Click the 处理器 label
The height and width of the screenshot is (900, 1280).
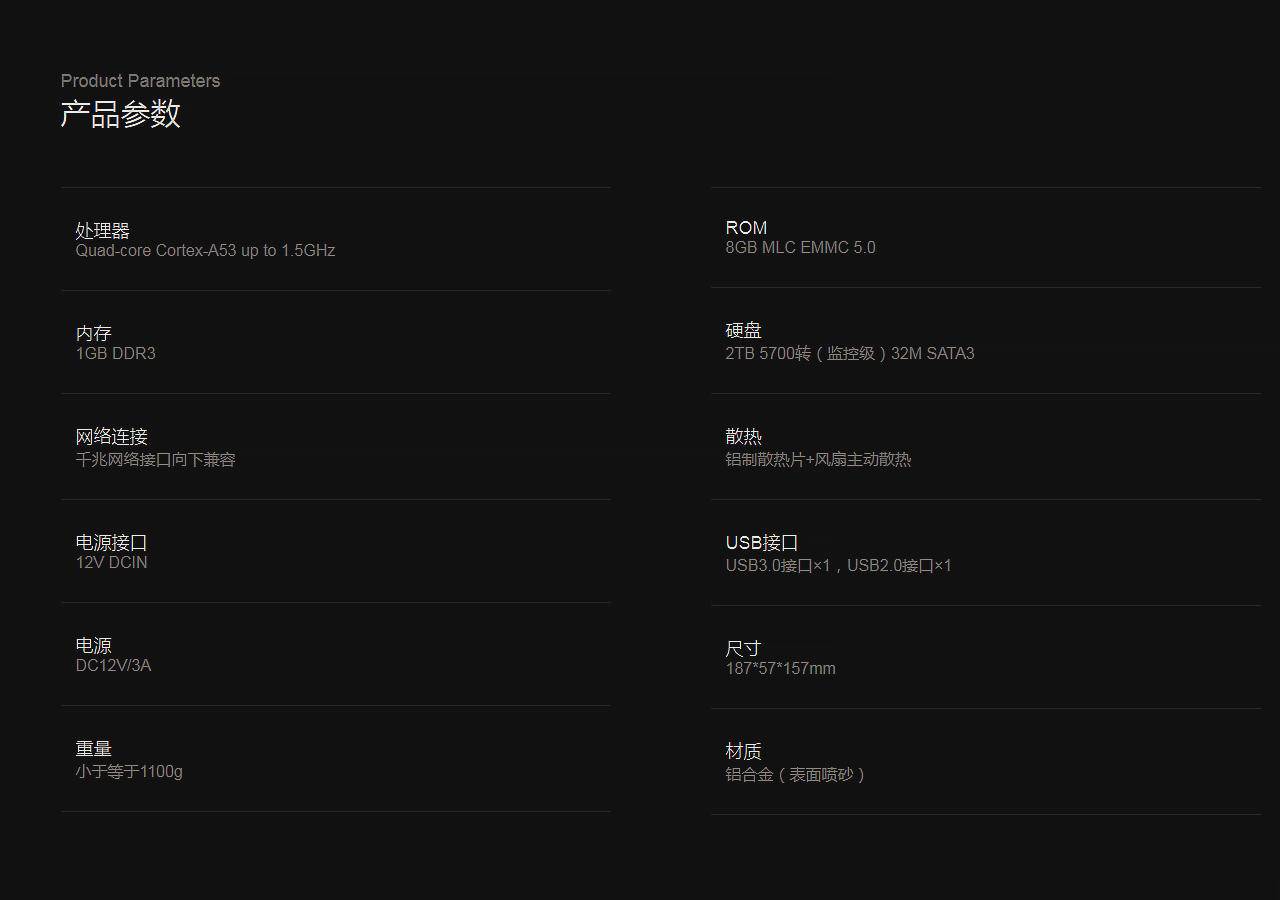tap(103, 231)
